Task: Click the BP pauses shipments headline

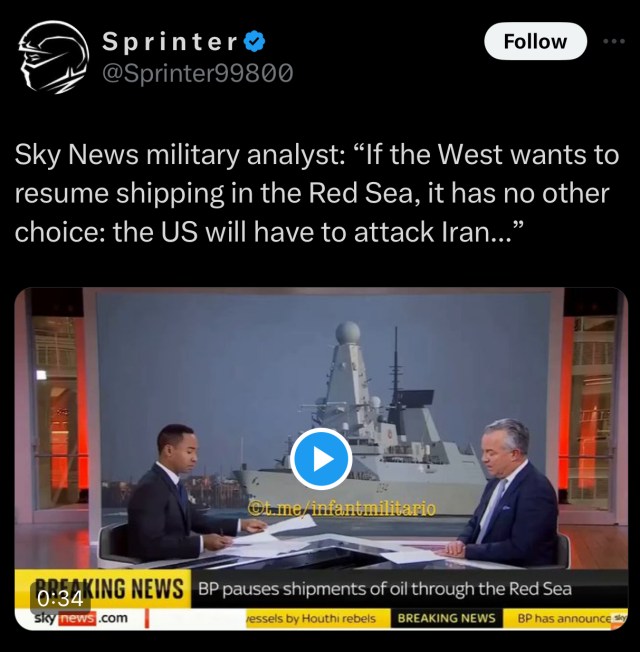Action: click(385, 589)
